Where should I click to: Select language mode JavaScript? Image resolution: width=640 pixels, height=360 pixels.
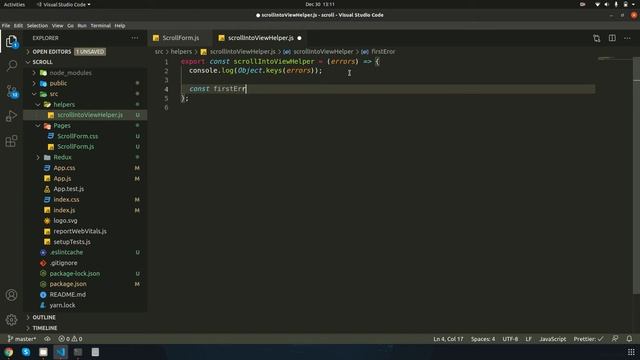[553, 339]
